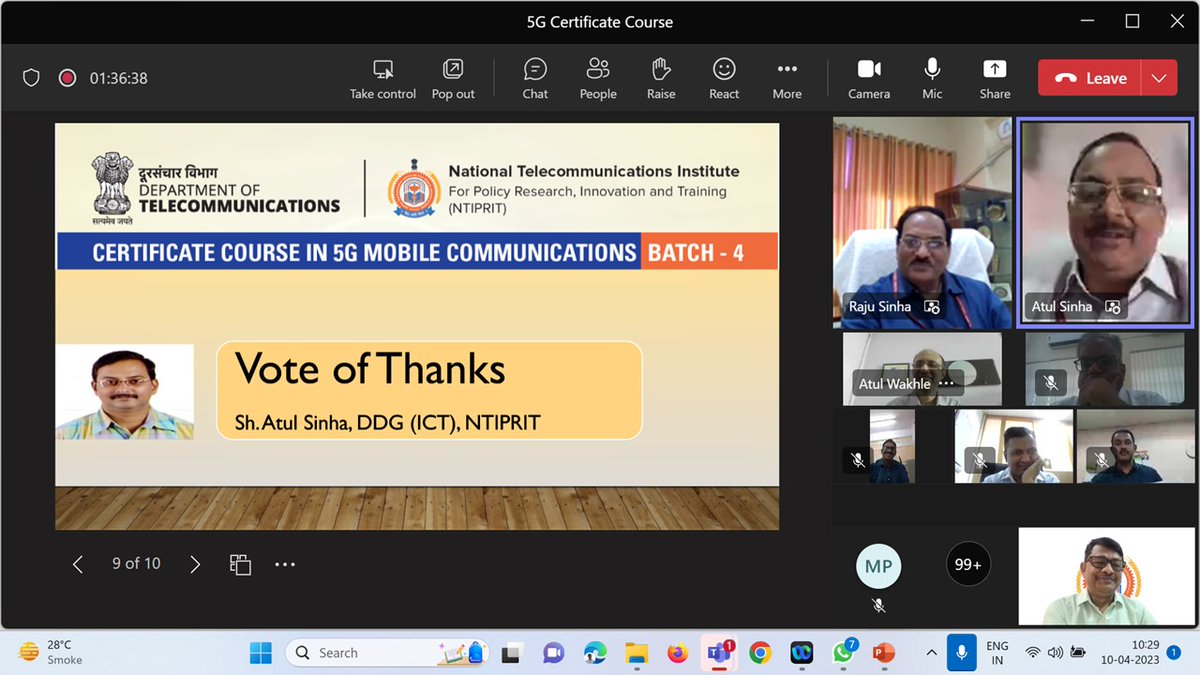Open the meeting Chat panel
1200x675 pixels.
535,78
